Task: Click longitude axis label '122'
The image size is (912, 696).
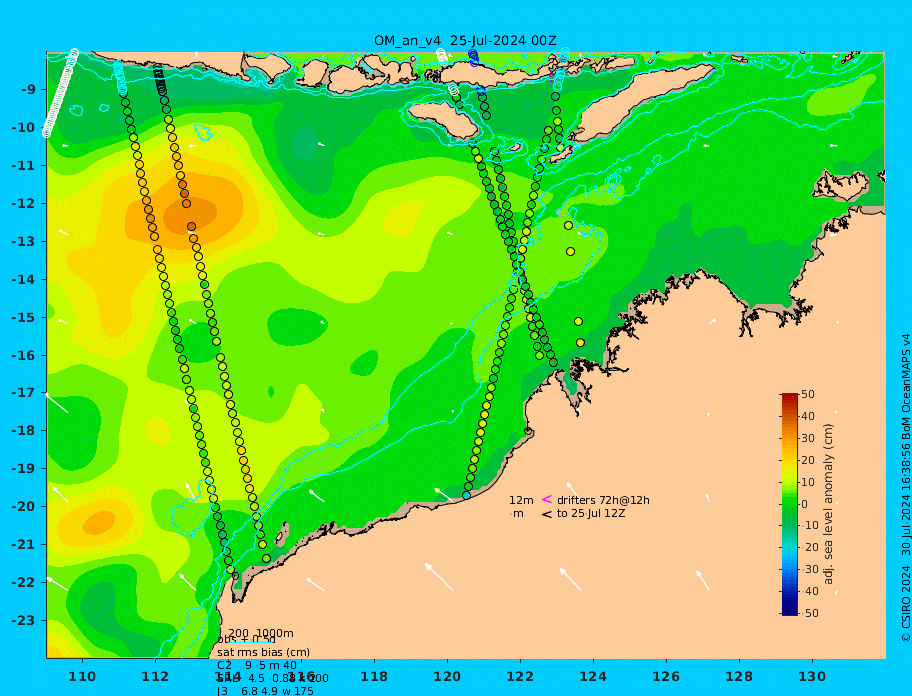Action: pos(520,677)
